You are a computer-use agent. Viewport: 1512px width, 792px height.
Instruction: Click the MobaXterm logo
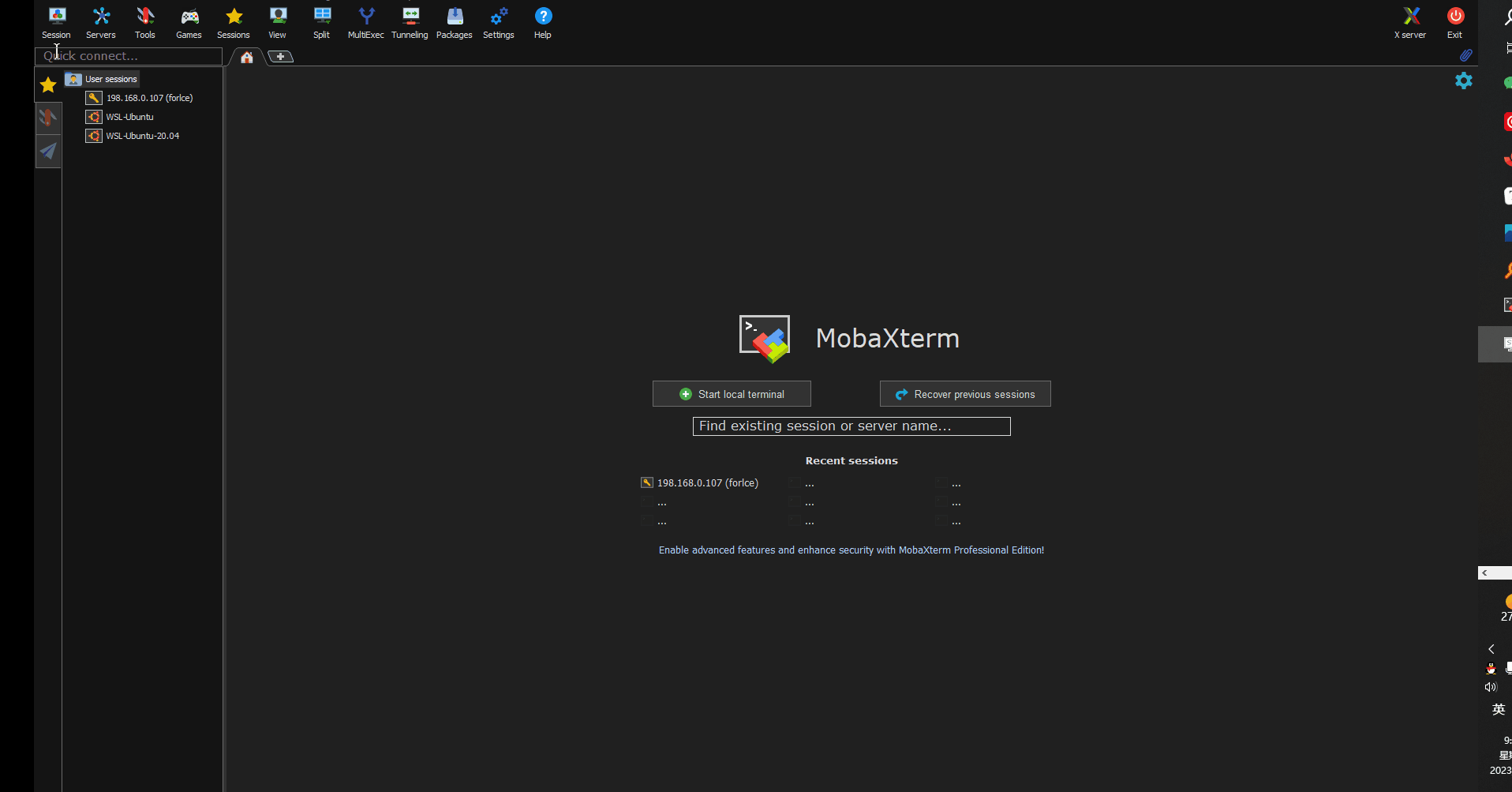coord(764,339)
